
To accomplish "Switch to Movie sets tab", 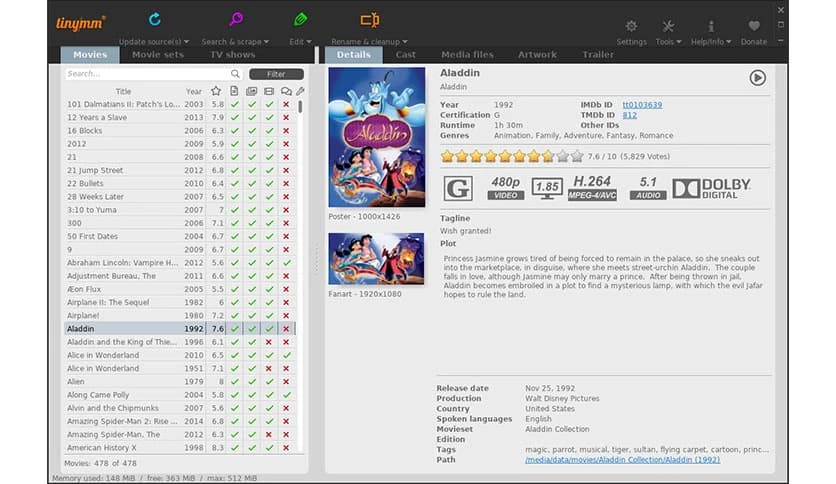I will pos(158,54).
